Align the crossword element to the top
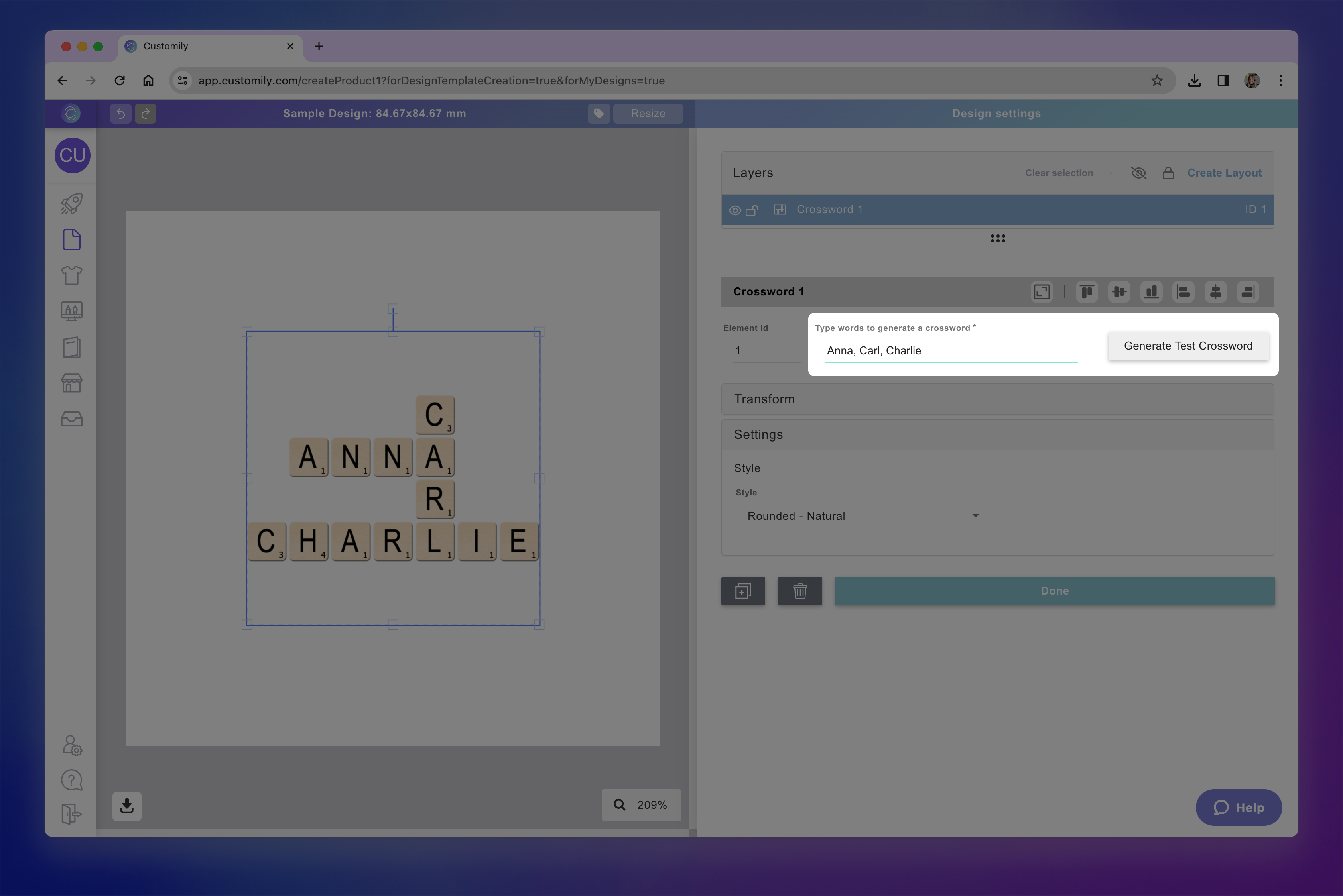The height and width of the screenshot is (896, 1343). click(x=1087, y=291)
